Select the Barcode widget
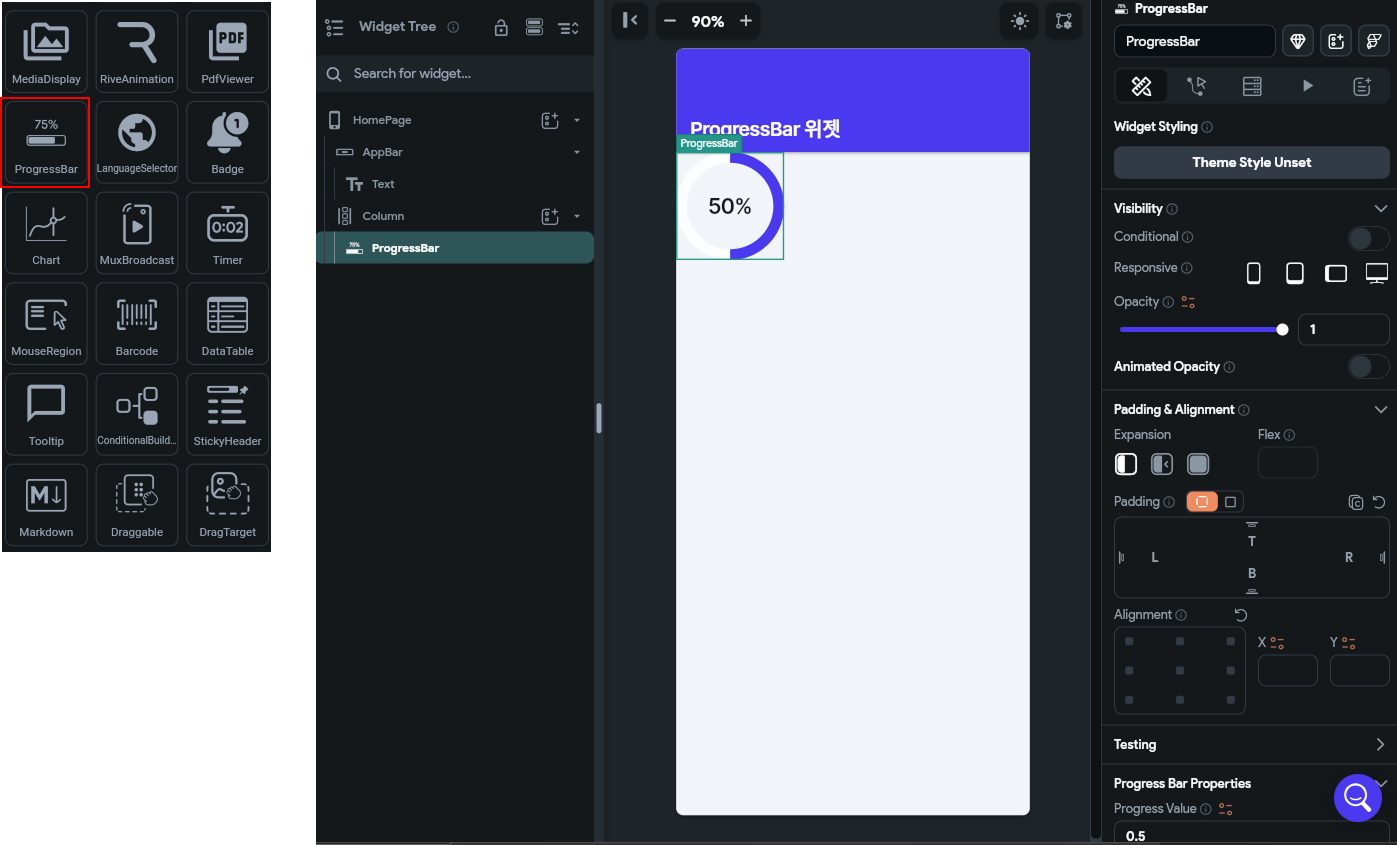The height and width of the screenshot is (845, 1397). point(137,324)
